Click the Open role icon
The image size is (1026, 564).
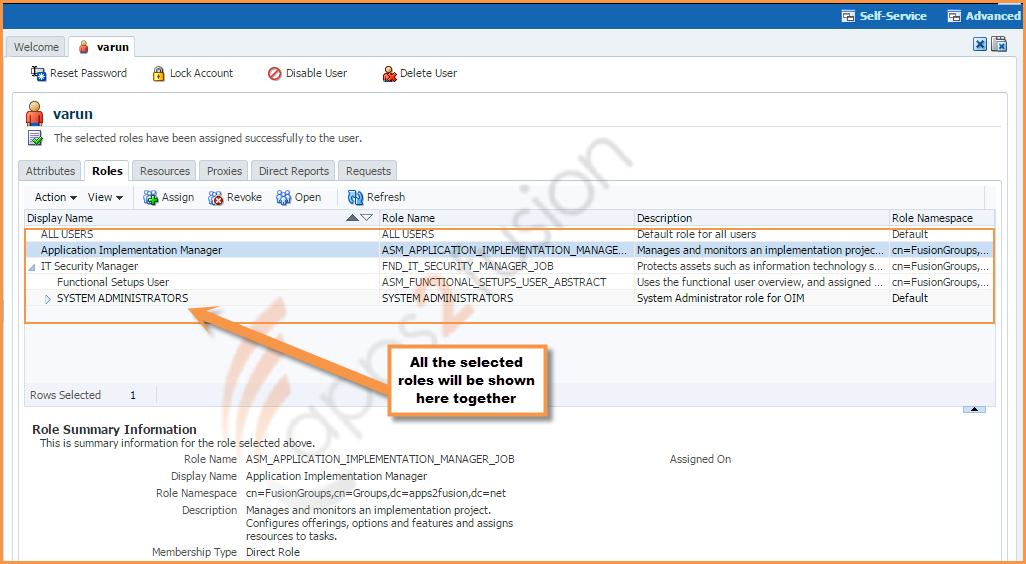(x=283, y=198)
